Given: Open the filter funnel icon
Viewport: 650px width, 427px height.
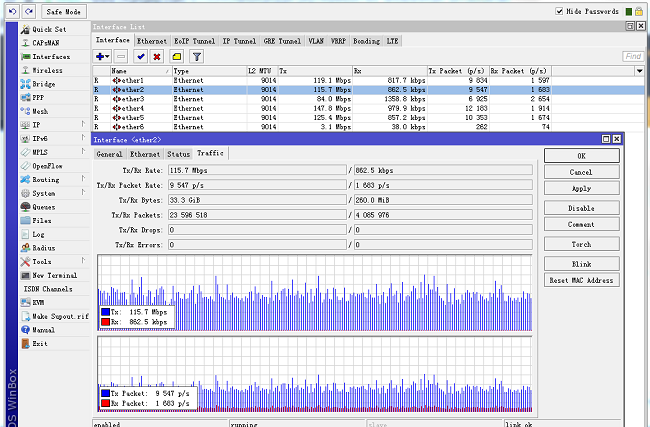Looking at the screenshot, I should pos(197,57).
